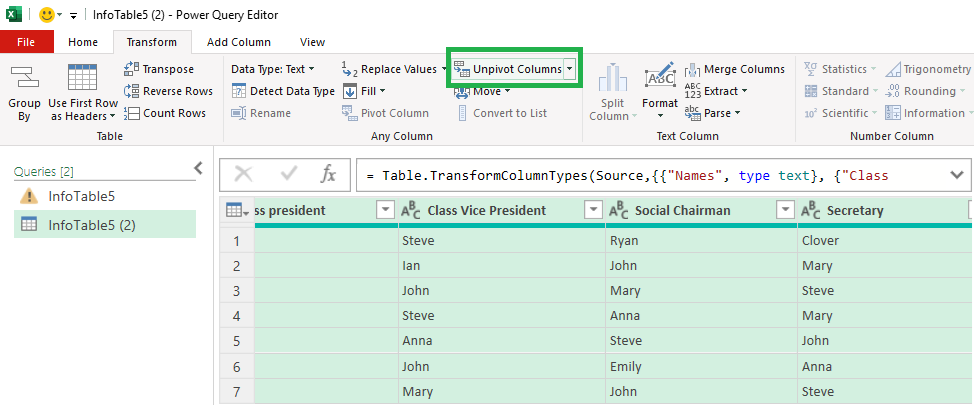Select the Social Chairman column header

pos(682,210)
